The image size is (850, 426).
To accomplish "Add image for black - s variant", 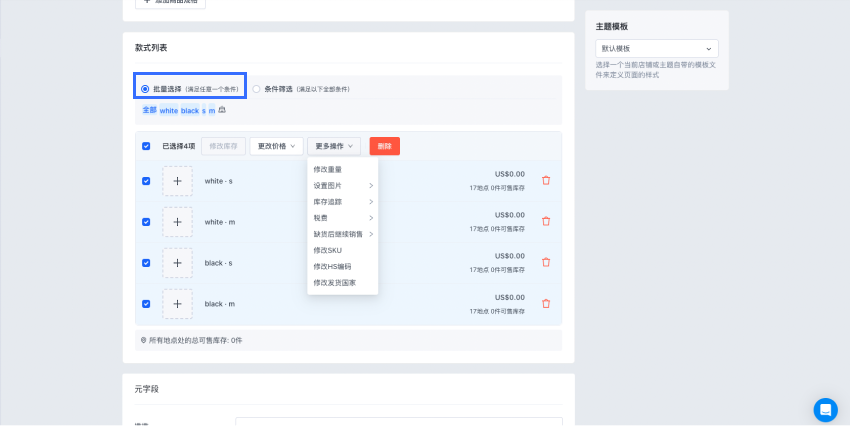I will tap(177, 263).
